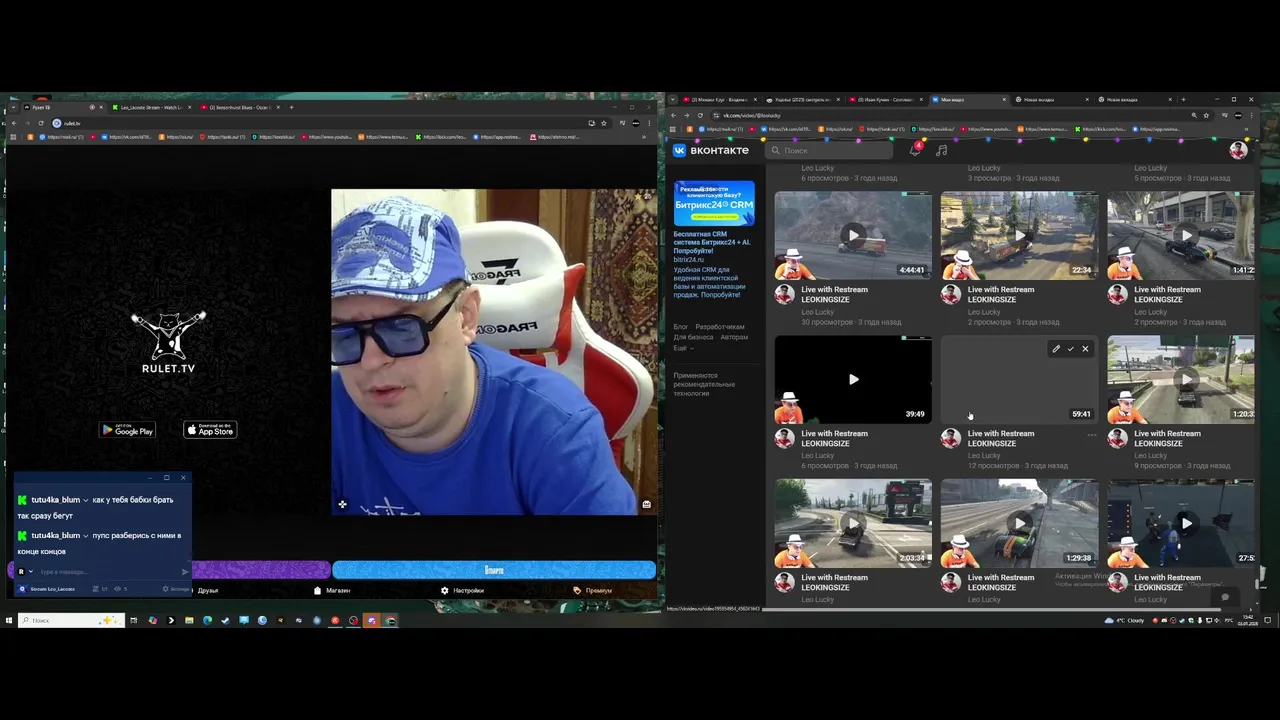Open the Live with Restream 30 просмотров title
This screenshot has width=1280, height=720.
point(834,294)
